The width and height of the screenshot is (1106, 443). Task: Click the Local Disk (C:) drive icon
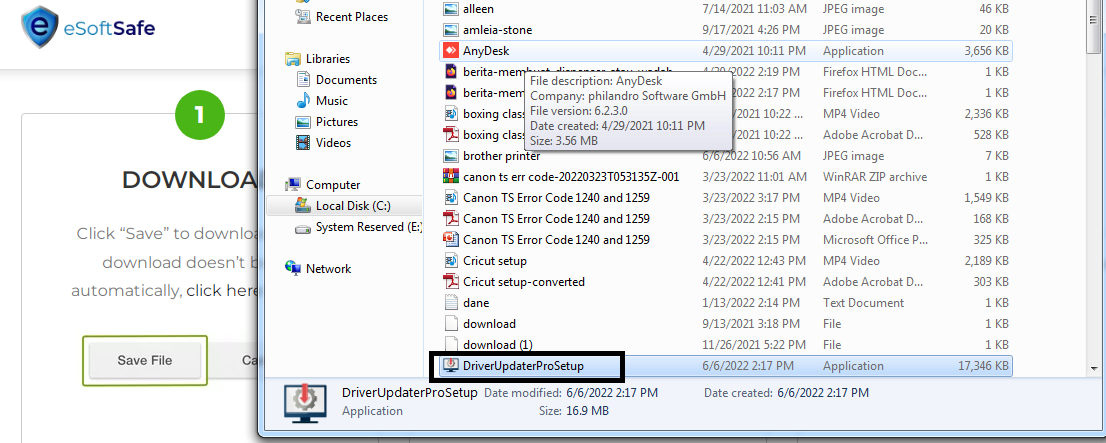coord(303,206)
